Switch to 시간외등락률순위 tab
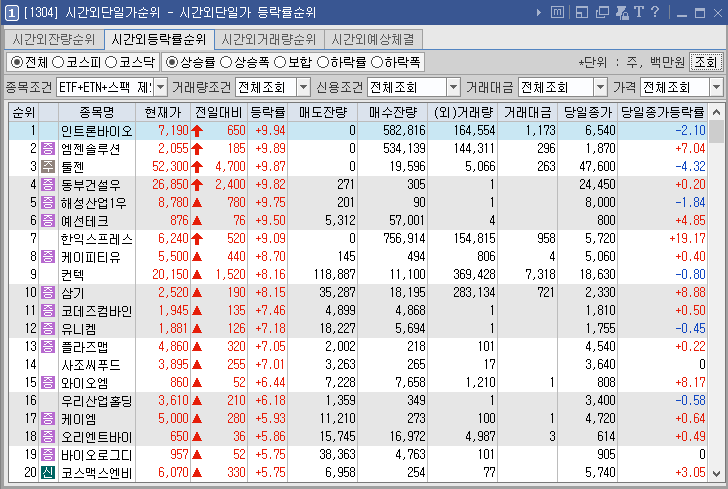 159,39
